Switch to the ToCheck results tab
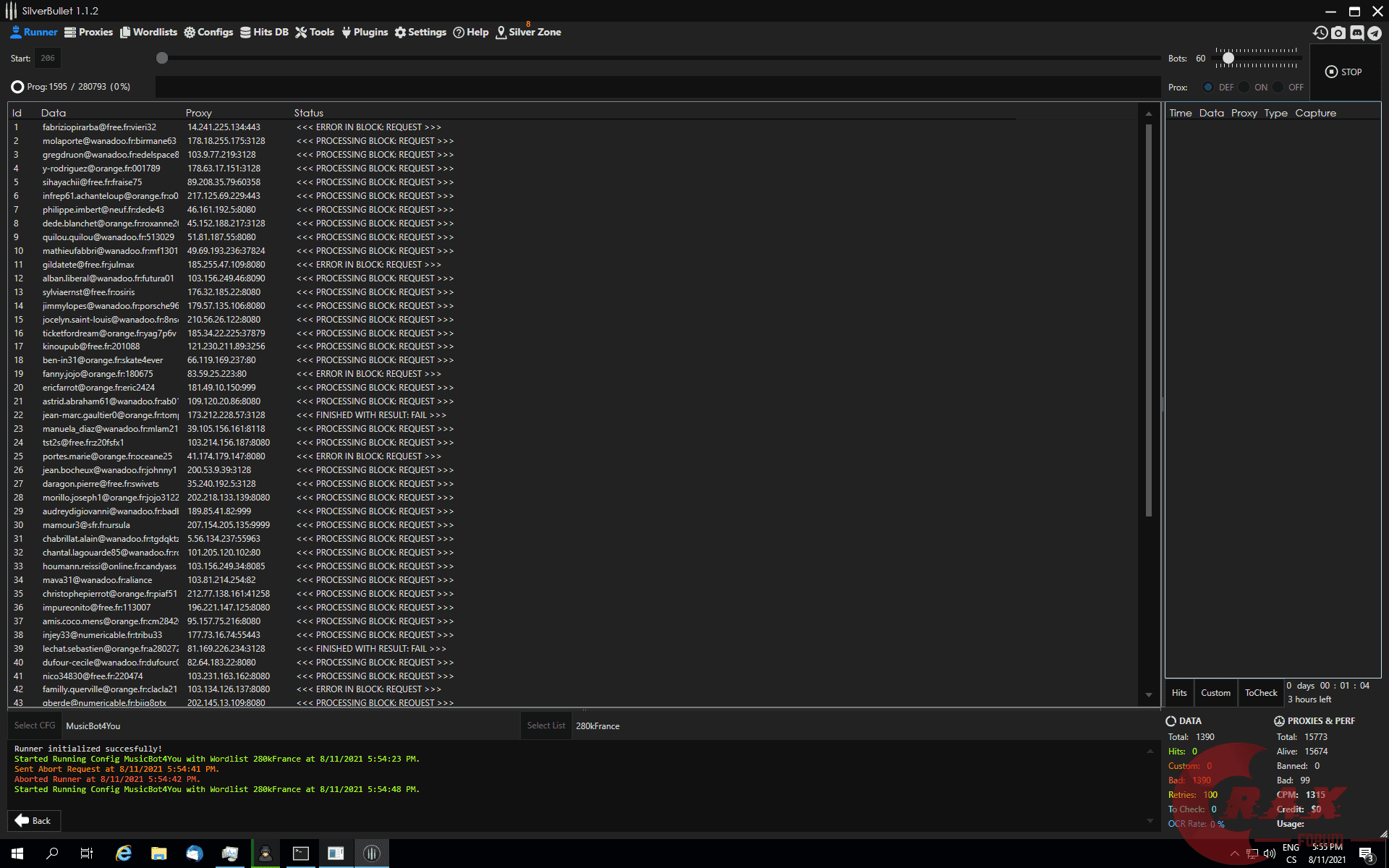 (1261, 693)
